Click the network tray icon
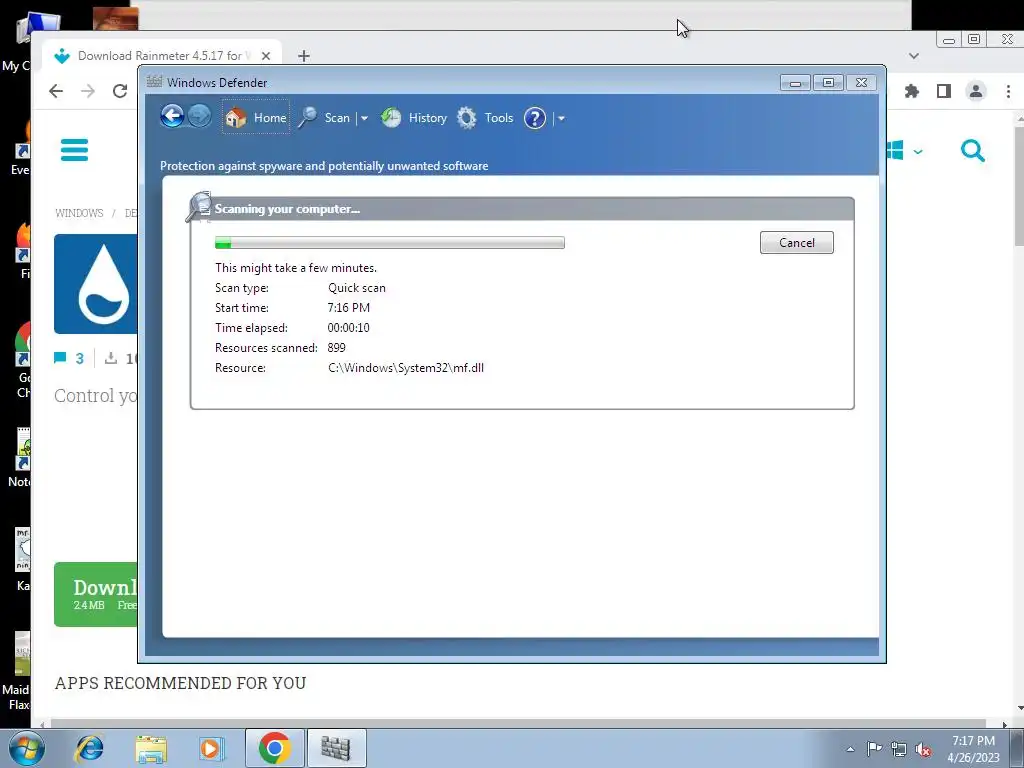Viewport: 1024px width, 768px height. [x=899, y=749]
